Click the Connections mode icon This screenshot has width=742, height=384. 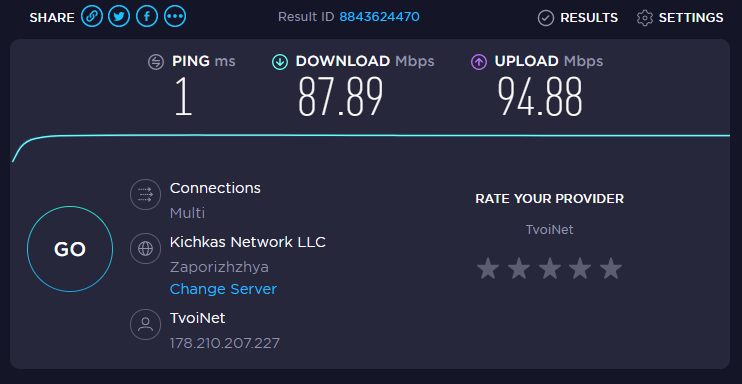[145, 194]
